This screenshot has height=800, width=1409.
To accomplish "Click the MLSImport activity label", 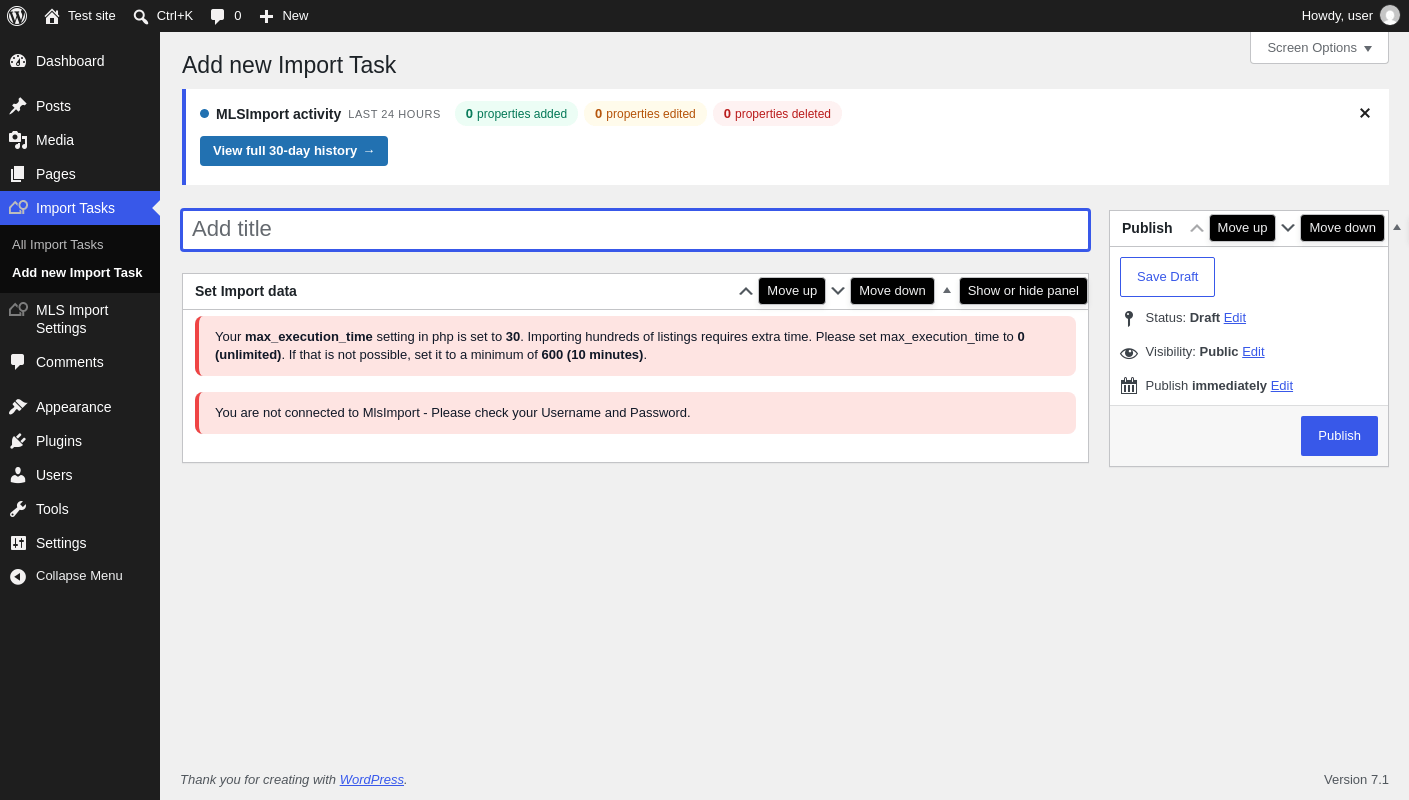I will pos(278,114).
